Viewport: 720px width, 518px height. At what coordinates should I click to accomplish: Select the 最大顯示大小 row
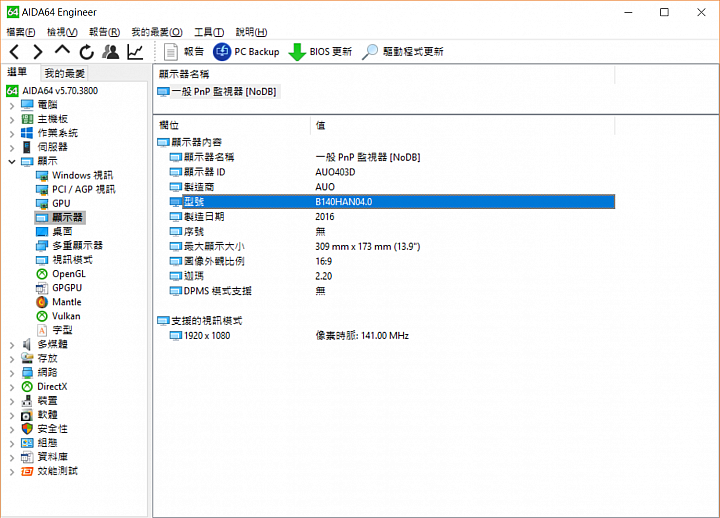click(392, 247)
